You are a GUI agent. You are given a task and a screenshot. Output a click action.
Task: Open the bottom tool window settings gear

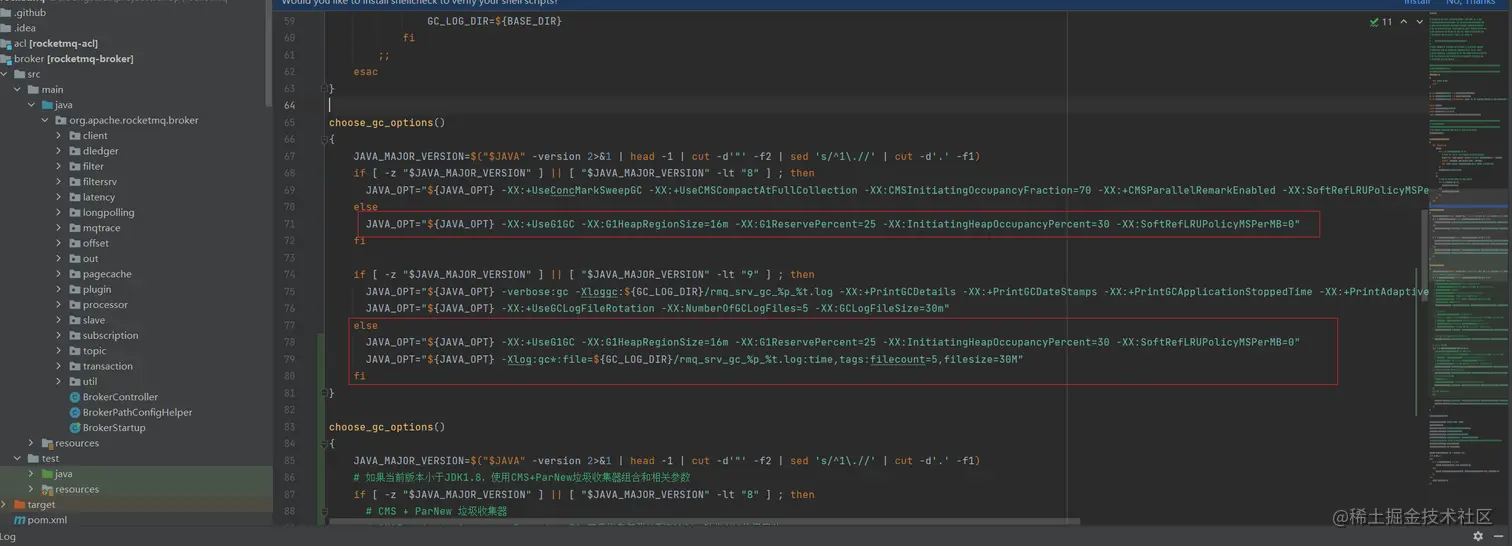(x=1478, y=536)
